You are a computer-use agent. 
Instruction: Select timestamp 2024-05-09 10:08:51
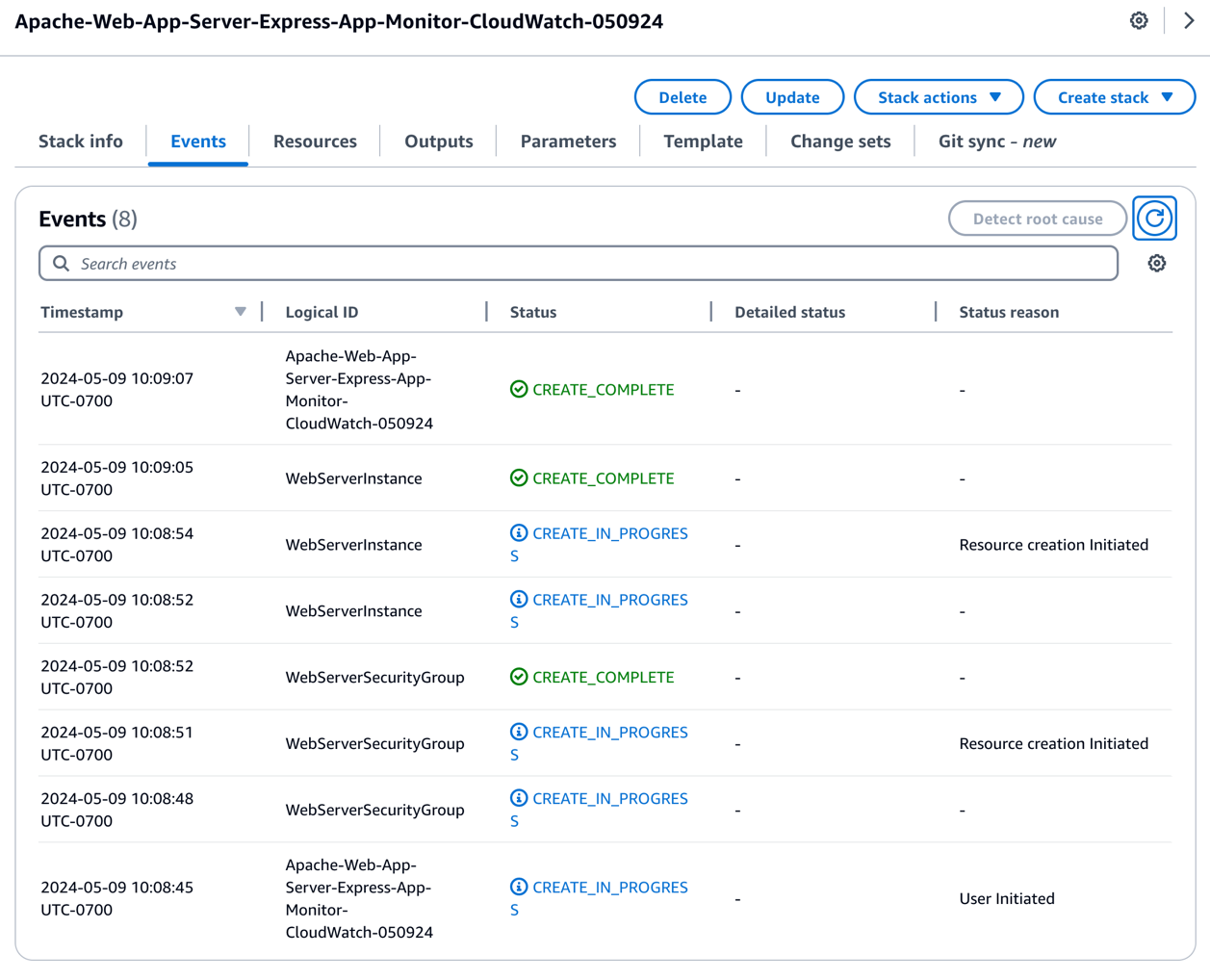coord(116,743)
